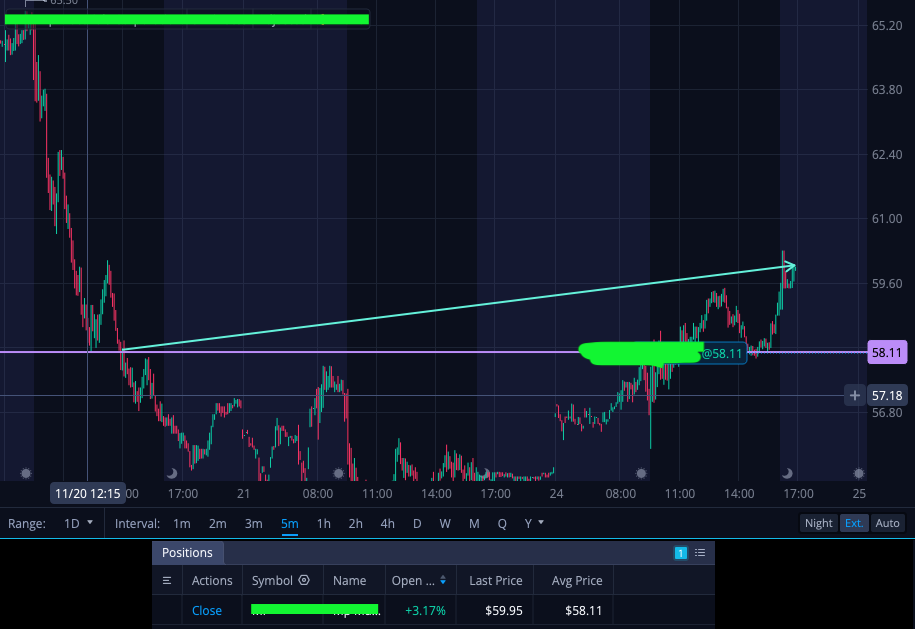This screenshot has height=629, width=915.
Task: Click the Close position link
Action: [x=207, y=610]
